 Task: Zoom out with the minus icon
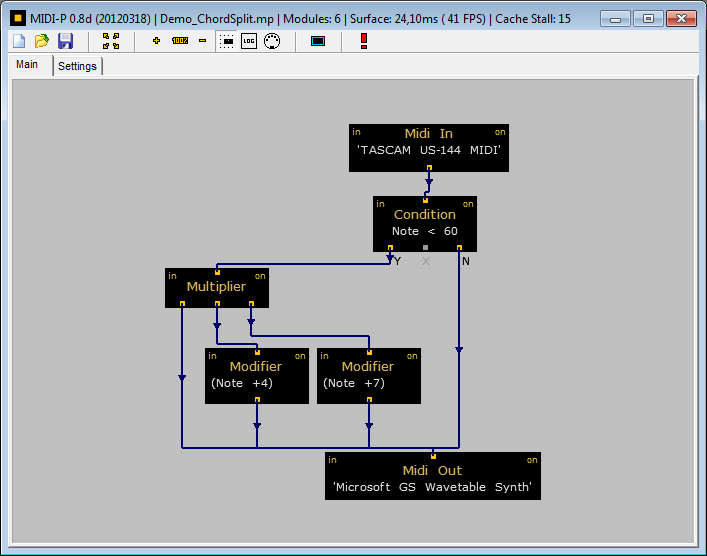[x=203, y=41]
